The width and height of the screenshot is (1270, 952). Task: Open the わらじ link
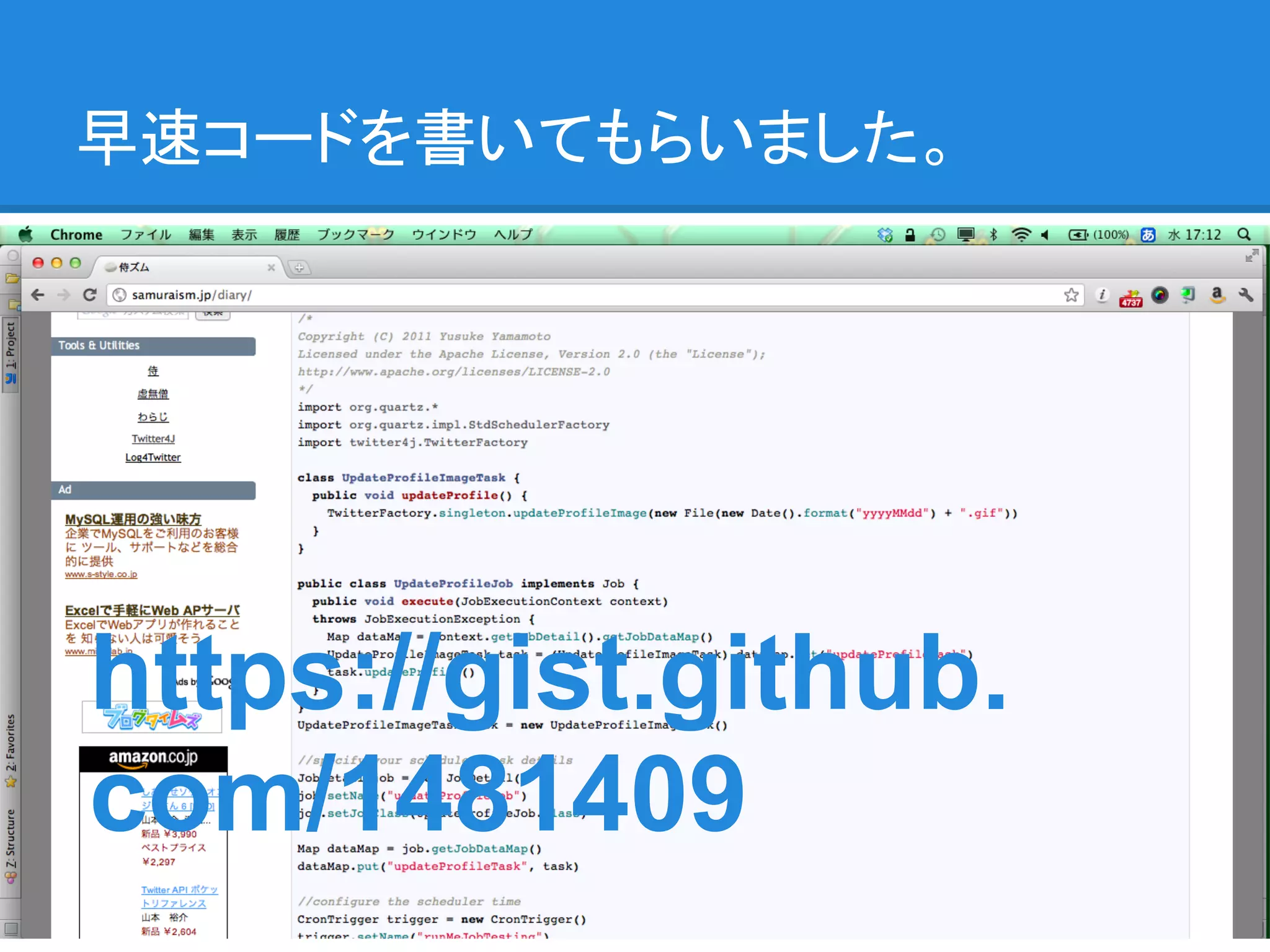click(153, 416)
